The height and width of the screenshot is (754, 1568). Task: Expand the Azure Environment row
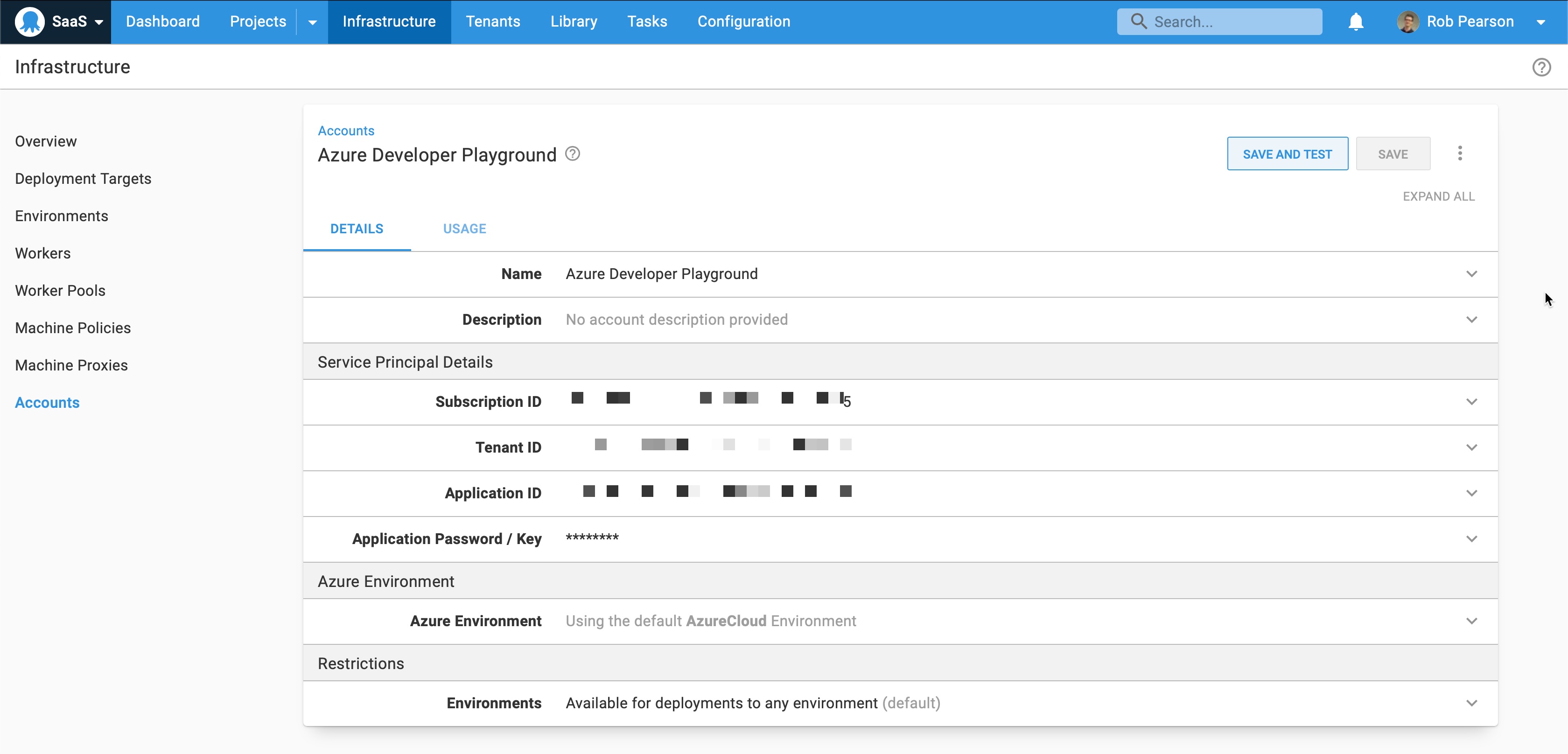[x=1472, y=621]
